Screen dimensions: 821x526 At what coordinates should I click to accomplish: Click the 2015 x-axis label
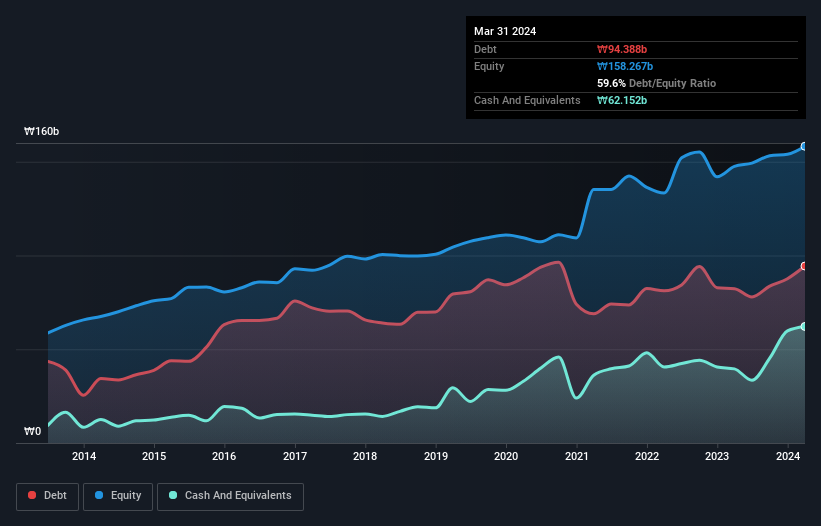coord(154,456)
